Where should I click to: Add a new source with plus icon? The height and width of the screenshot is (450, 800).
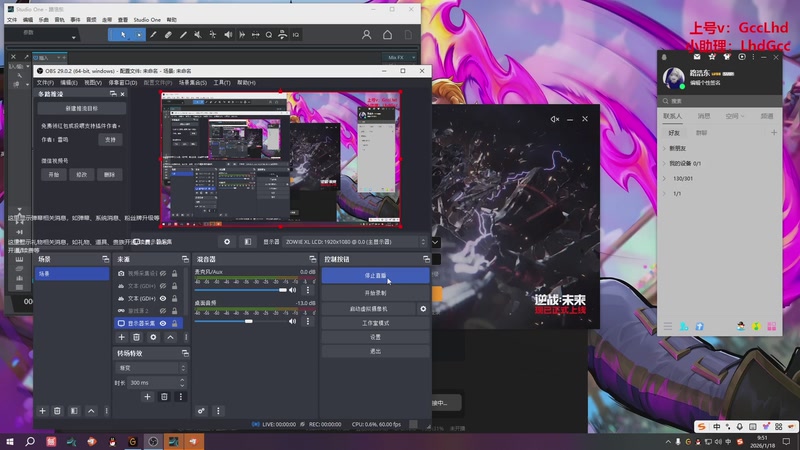pos(122,338)
